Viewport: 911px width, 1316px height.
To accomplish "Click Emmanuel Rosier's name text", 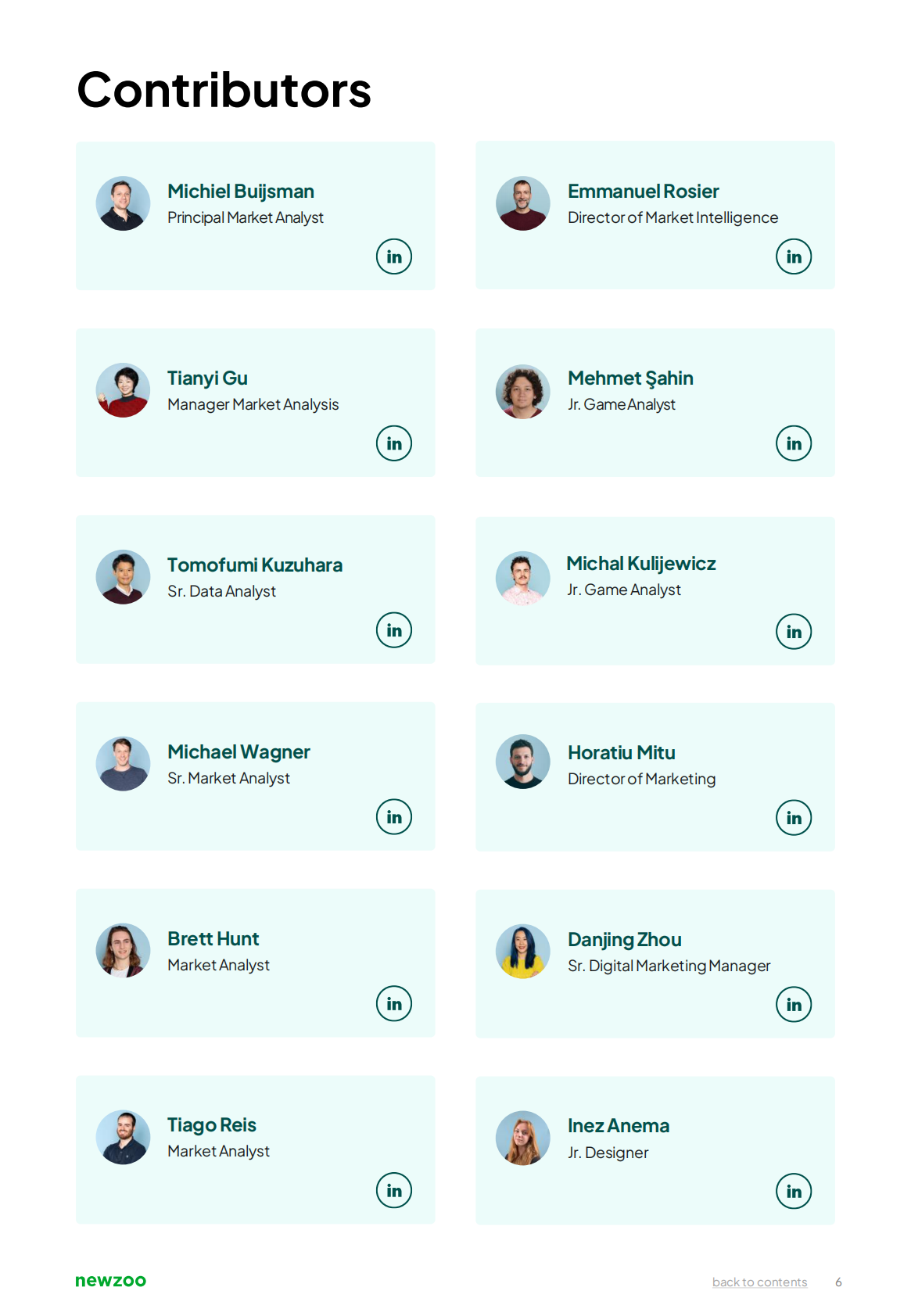I will coord(643,192).
